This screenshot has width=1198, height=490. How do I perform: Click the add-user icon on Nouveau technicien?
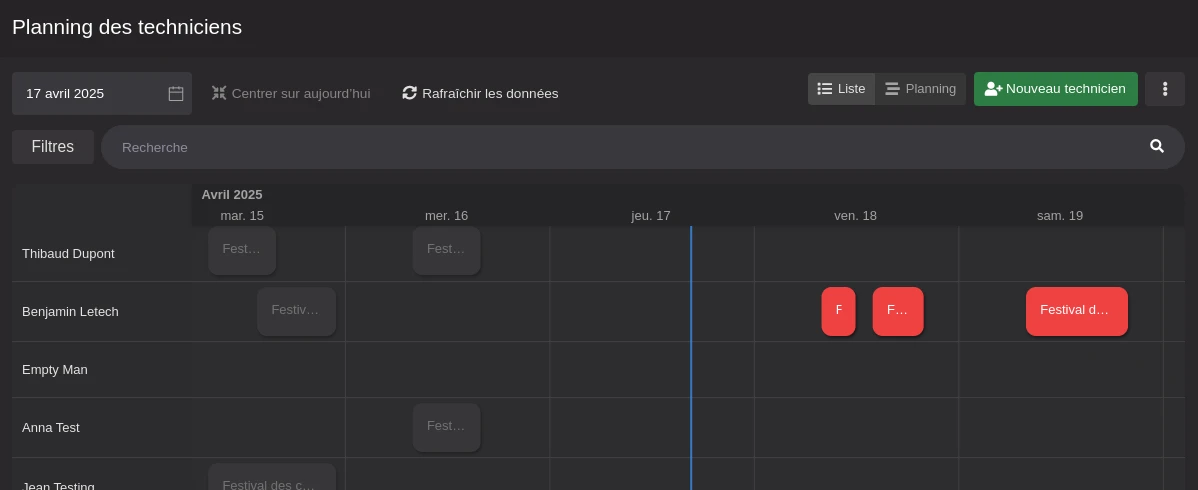pos(993,89)
